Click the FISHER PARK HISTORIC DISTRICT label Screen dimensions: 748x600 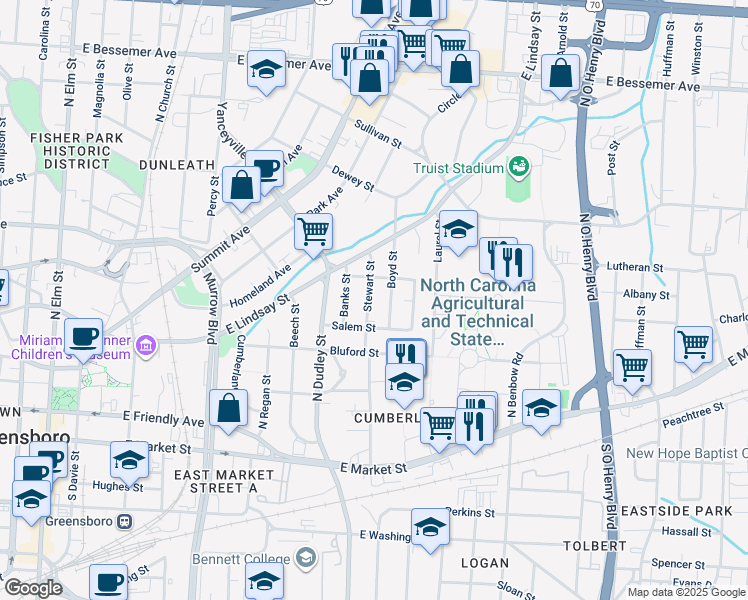tap(77, 151)
